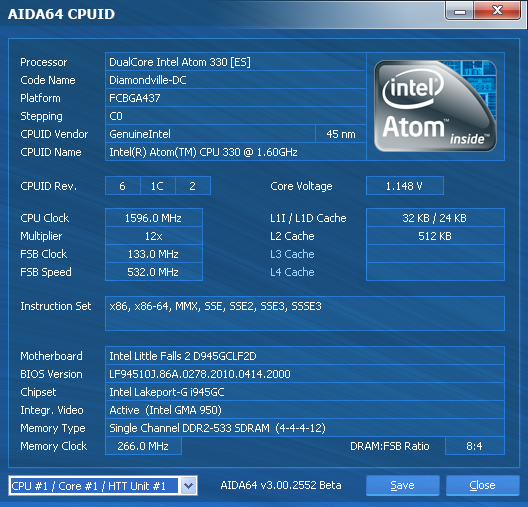
Task: Click the DRAM:FSB Ratio 8:4 box
Action: (475, 446)
